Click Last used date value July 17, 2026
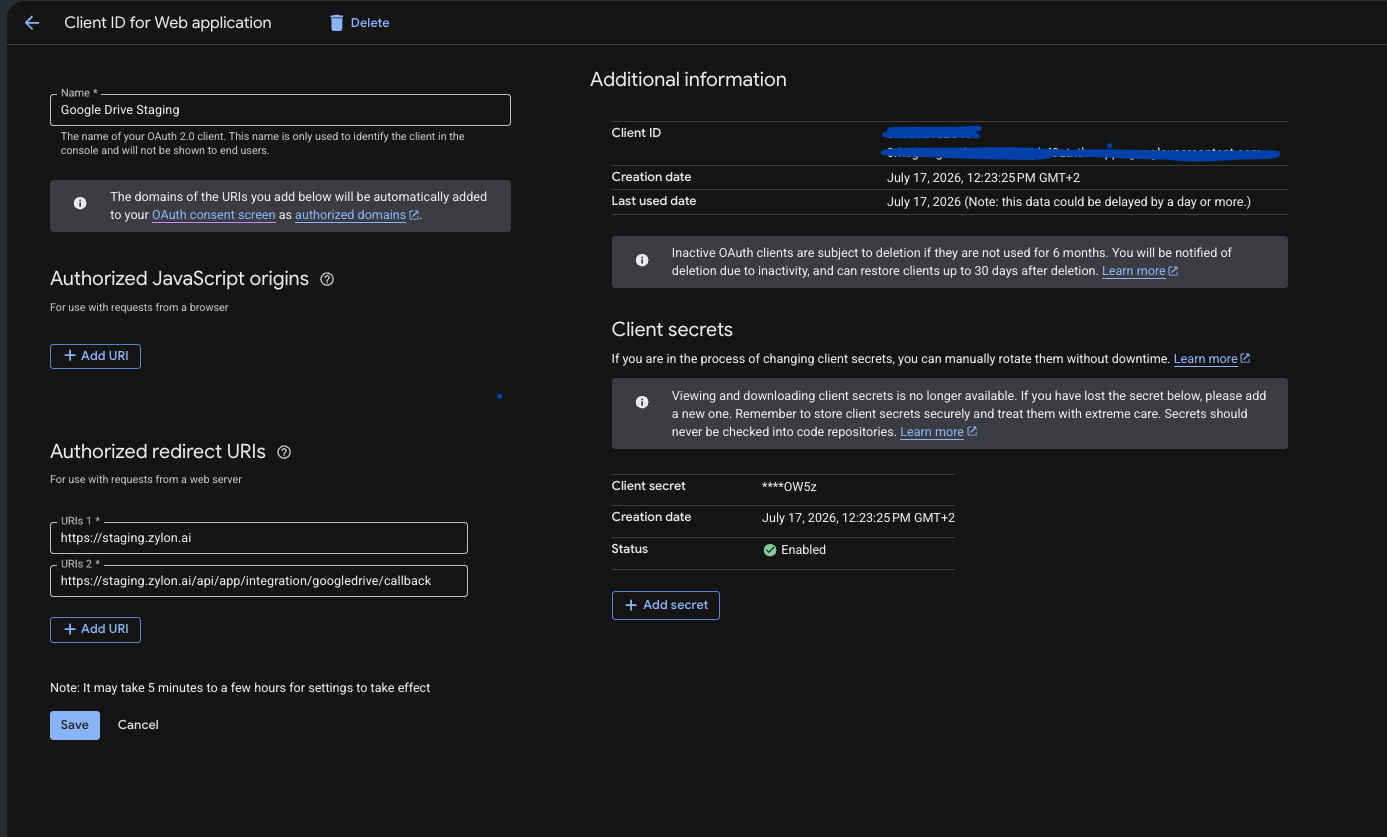Viewport: 1387px width, 837px height. (x=1068, y=202)
